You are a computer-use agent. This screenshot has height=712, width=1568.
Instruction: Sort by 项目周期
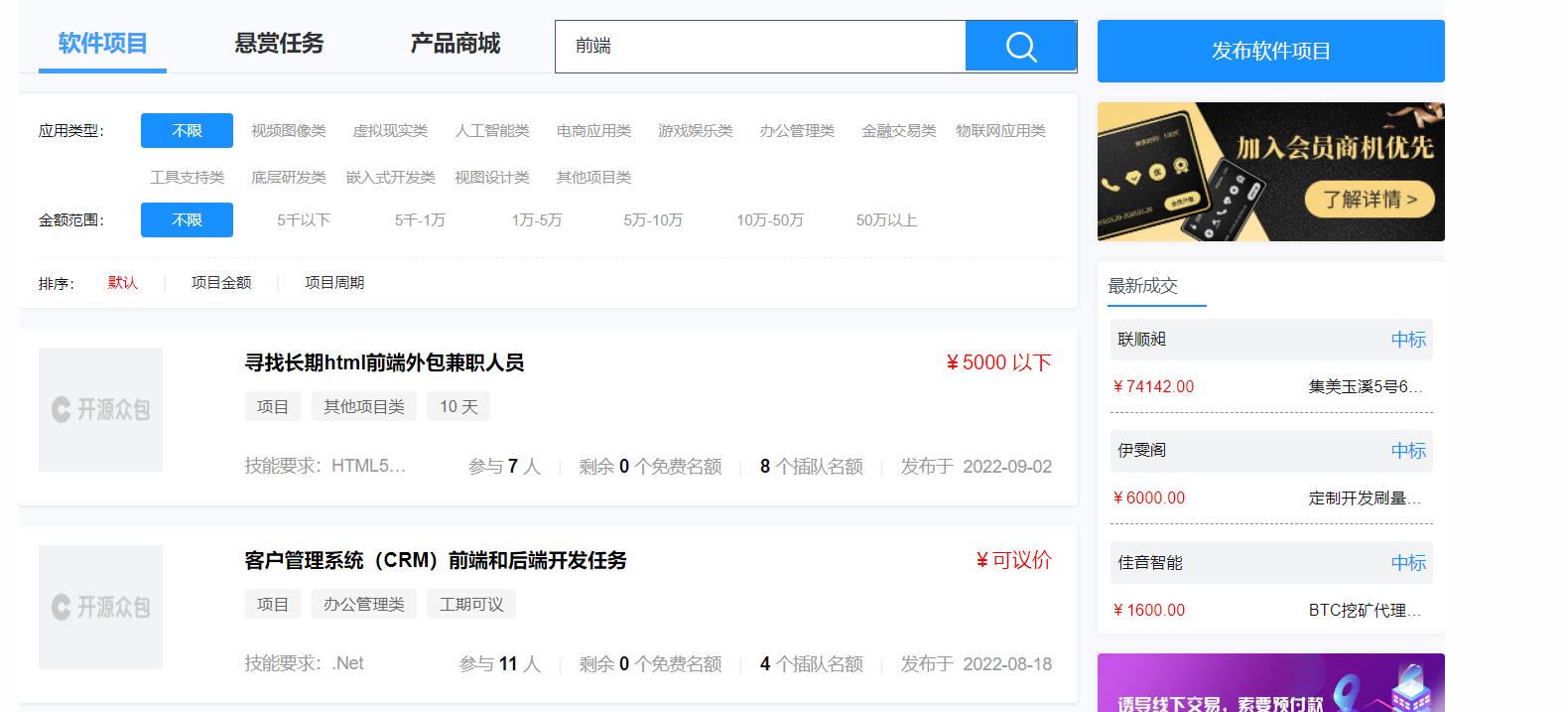point(334,283)
